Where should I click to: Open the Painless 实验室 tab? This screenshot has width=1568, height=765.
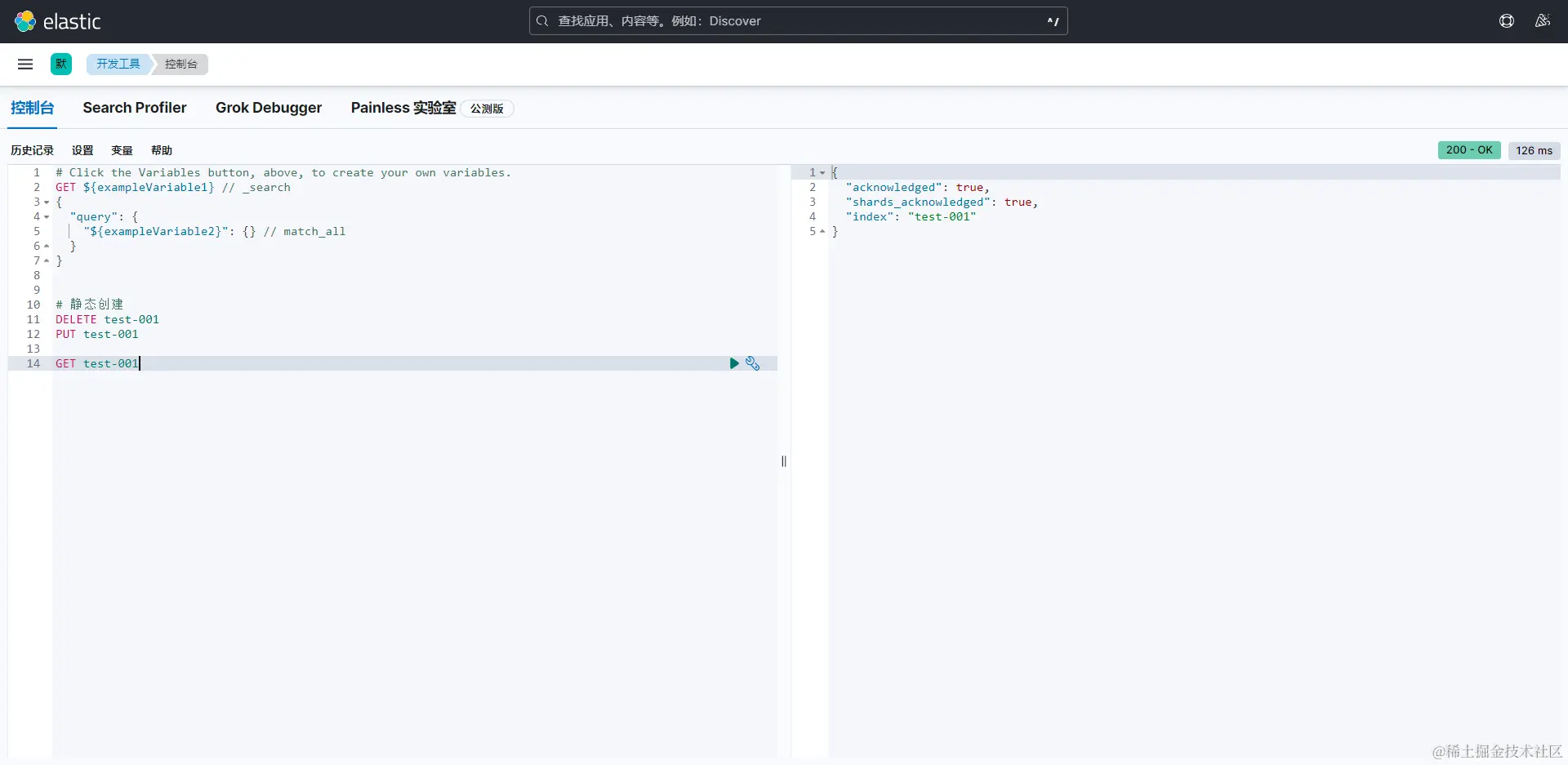[x=403, y=108]
